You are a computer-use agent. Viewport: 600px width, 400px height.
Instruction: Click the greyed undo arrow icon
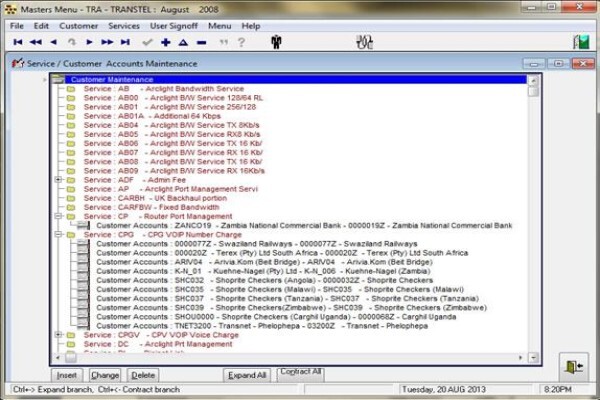coord(72,42)
